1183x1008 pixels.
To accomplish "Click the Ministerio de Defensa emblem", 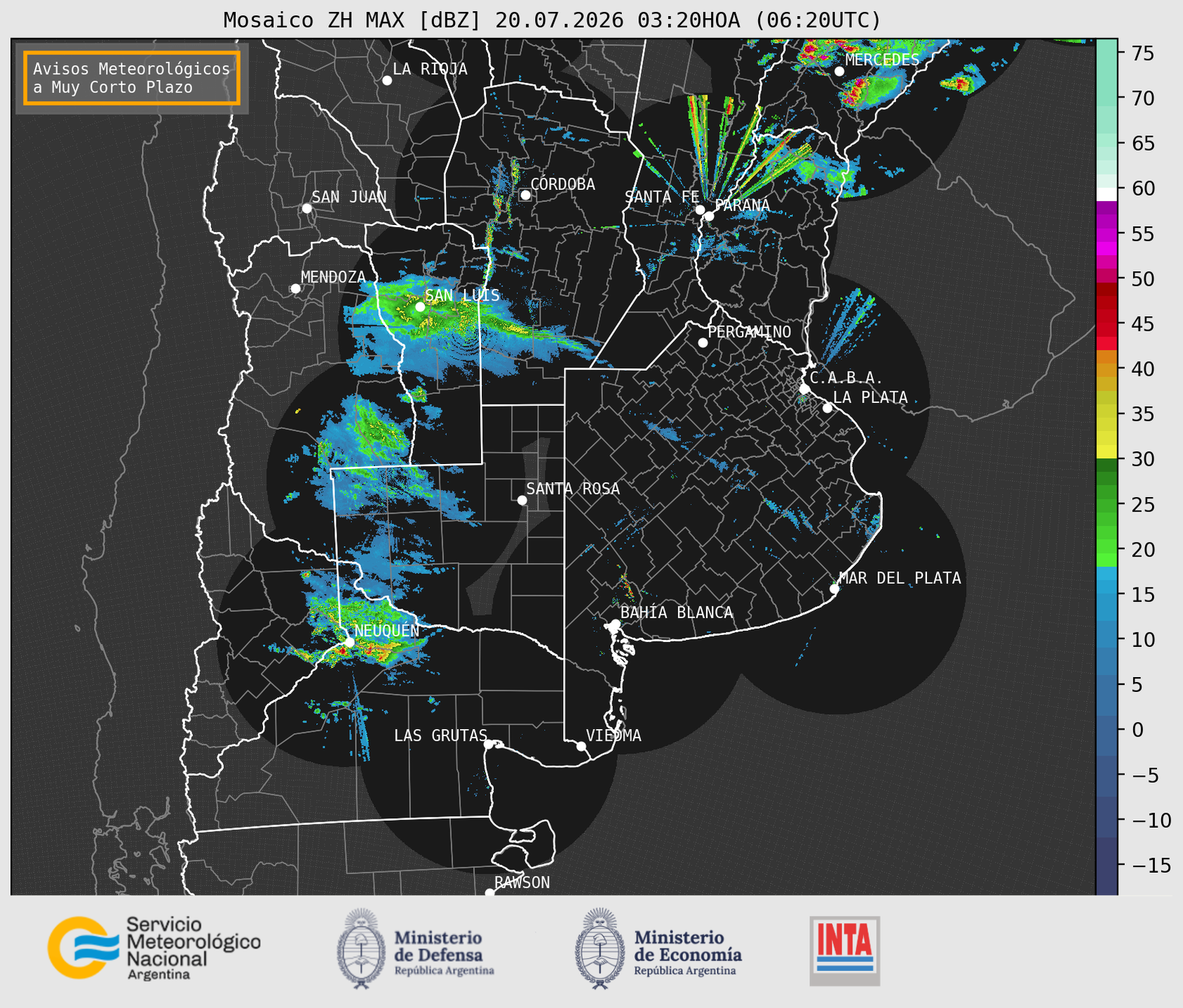I will pyautogui.click(x=361, y=948).
